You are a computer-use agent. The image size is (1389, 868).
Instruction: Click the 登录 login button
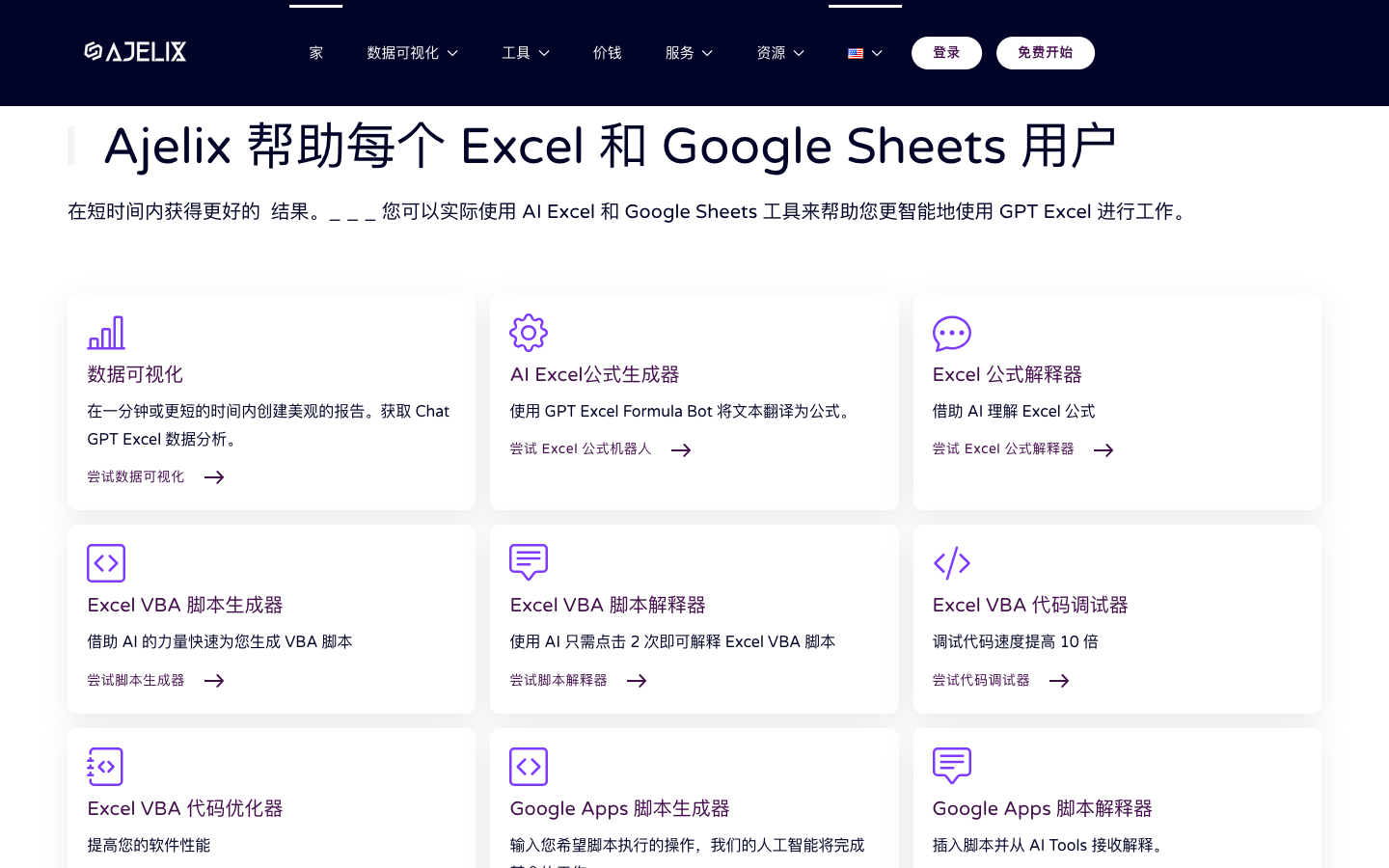coord(946,53)
